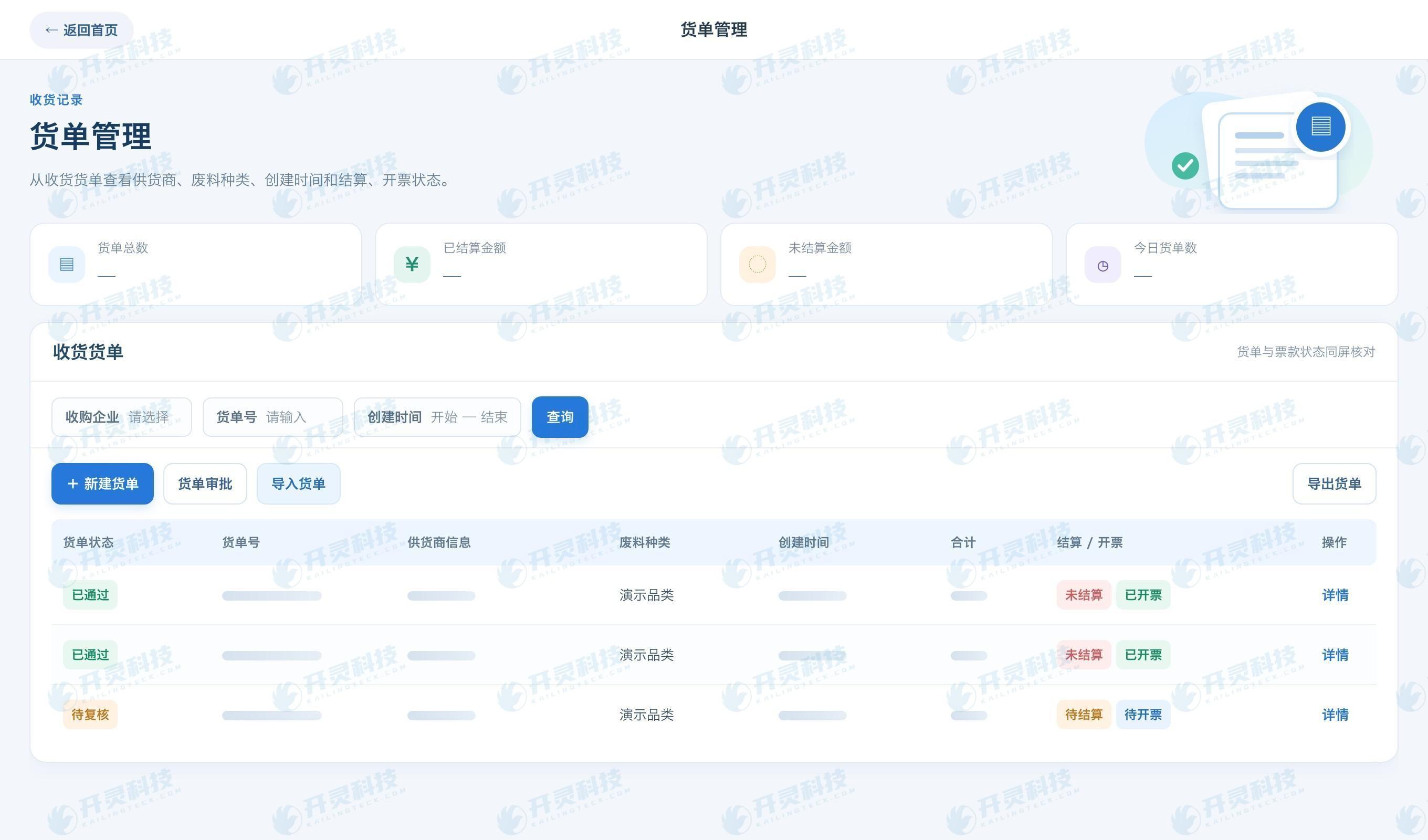
Task: Click the blue document icon in header illustration
Action: click(x=1321, y=127)
